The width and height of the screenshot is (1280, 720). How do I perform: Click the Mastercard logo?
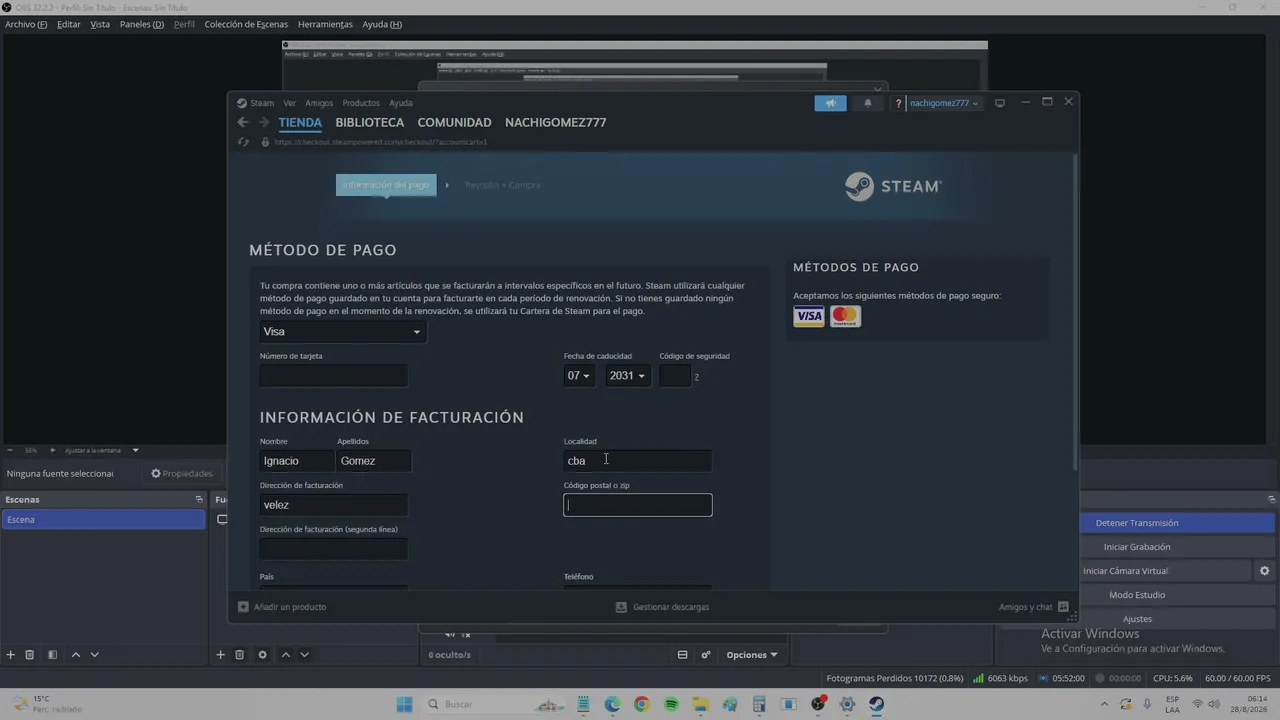[x=845, y=317]
